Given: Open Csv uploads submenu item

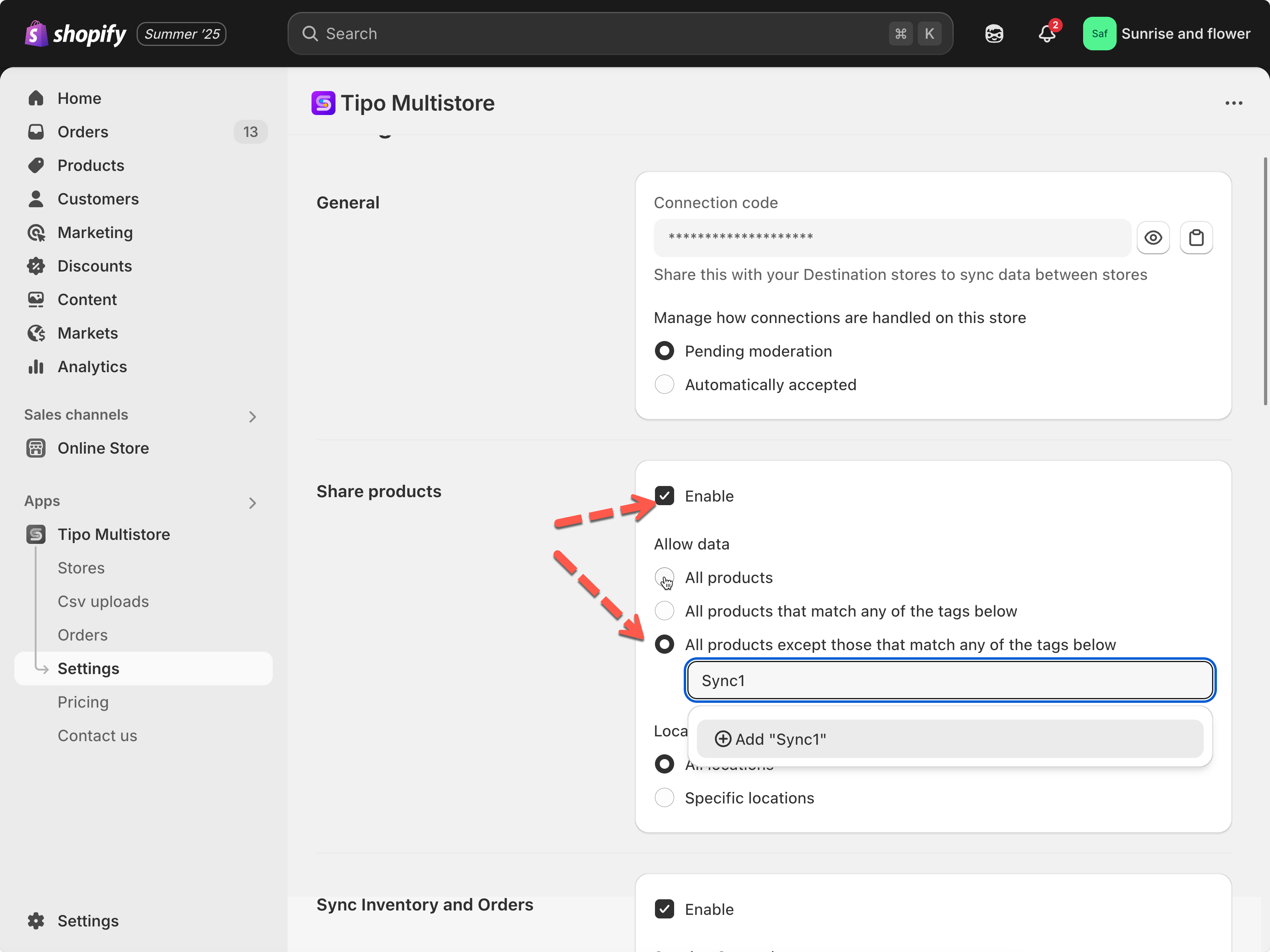Looking at the screenshot, I should coord(103,601).
